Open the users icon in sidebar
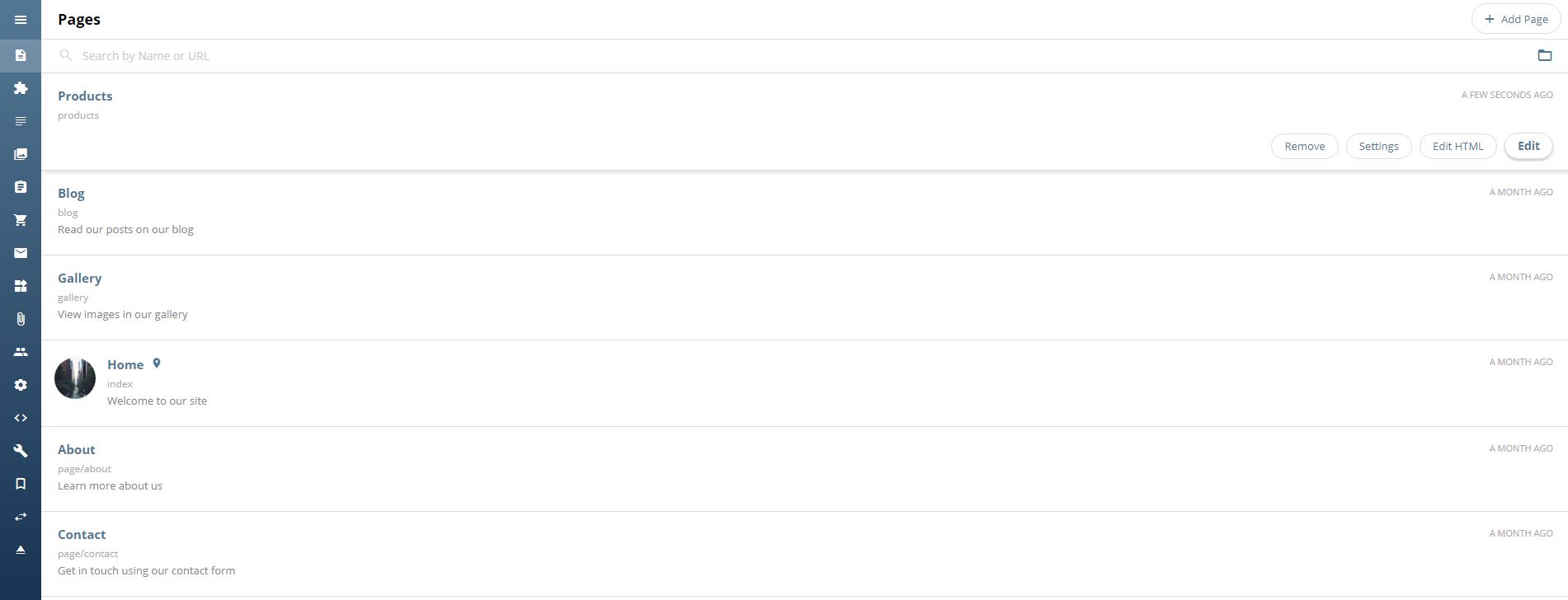Viewport: 1568px width, 600px height. 21,352
